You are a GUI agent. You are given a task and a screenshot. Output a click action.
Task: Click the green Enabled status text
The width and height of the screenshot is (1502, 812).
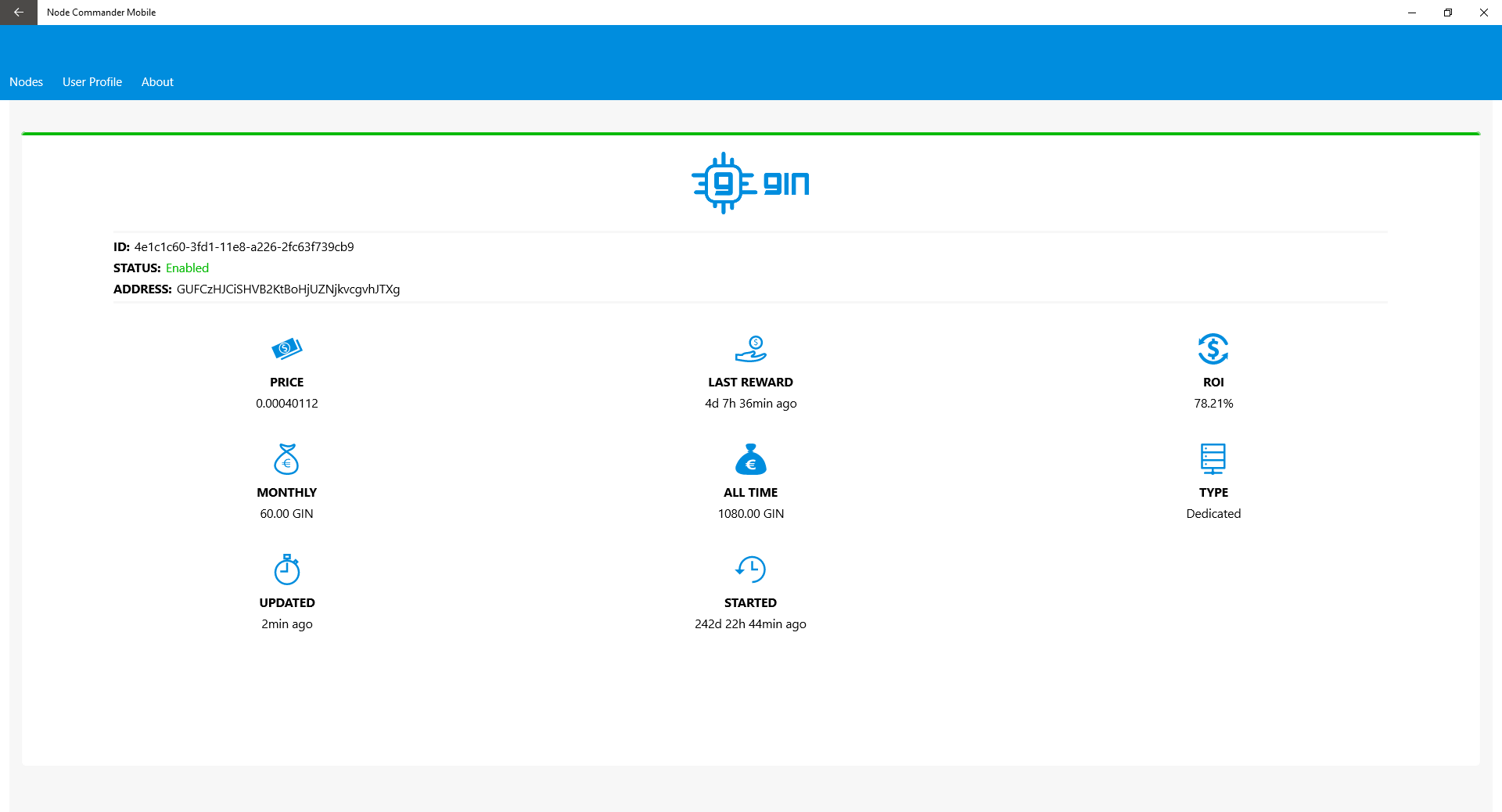187,268
